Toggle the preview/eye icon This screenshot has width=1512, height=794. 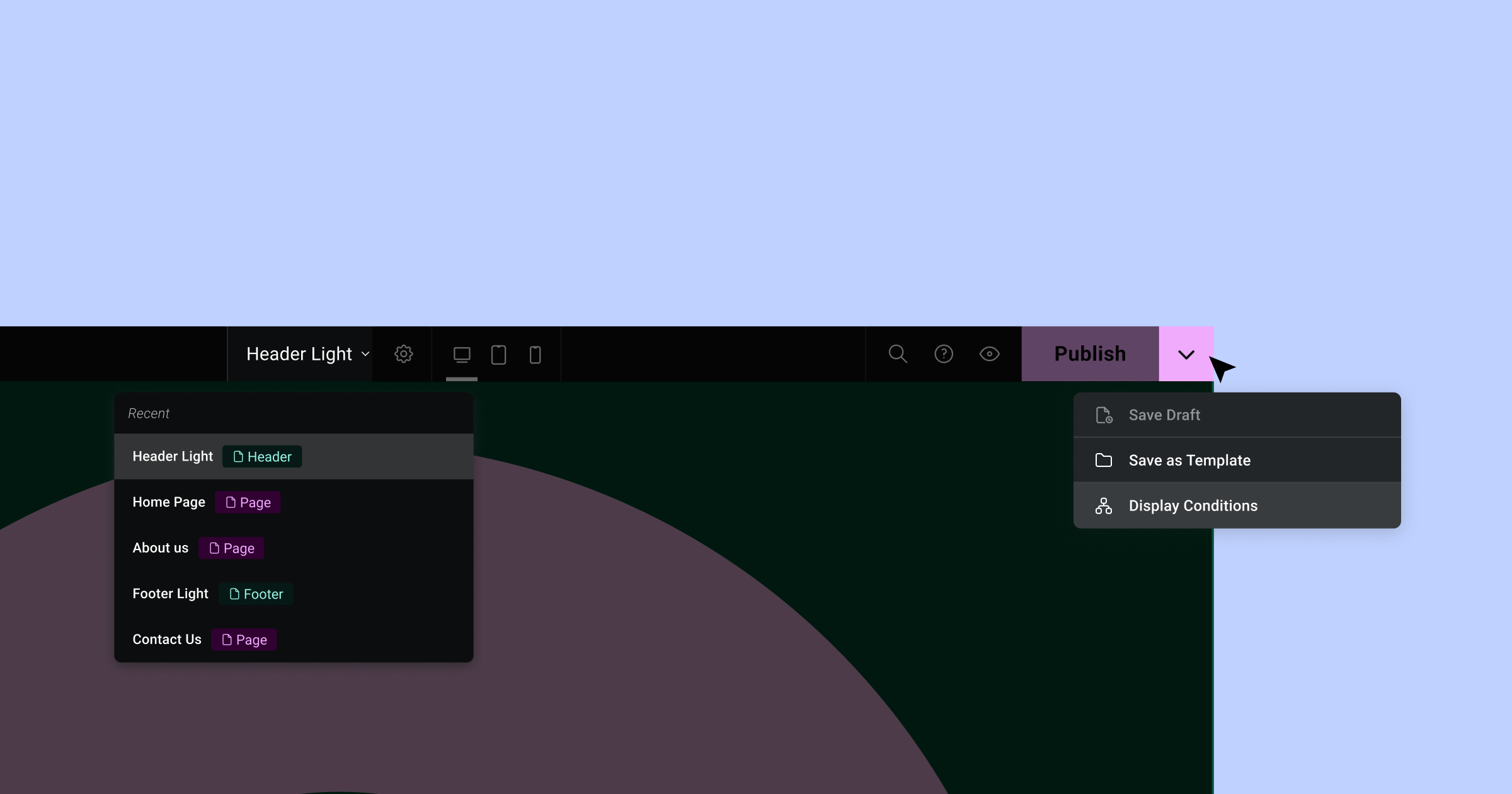click(989, 354)
